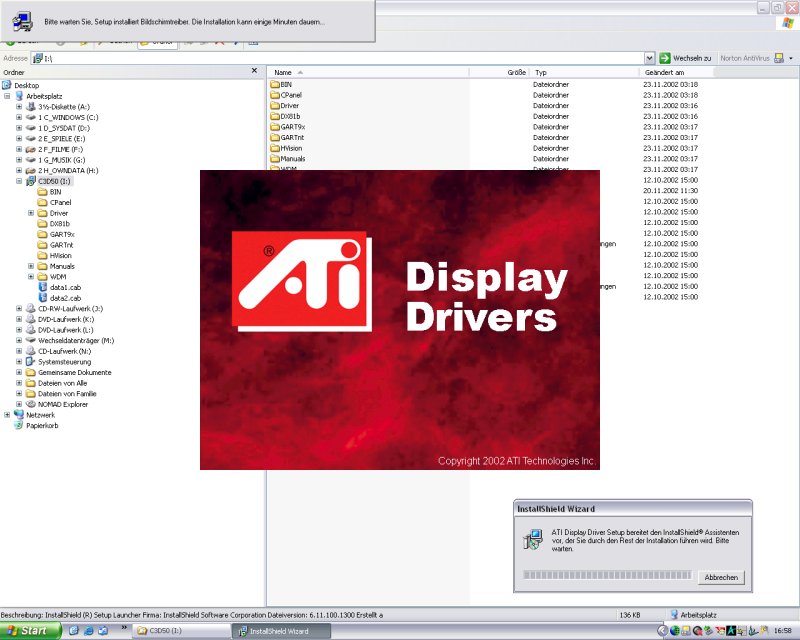Select the CD-RW-Laufwerk (J:) drive icon
800x640 pixels.
[31, 309]
